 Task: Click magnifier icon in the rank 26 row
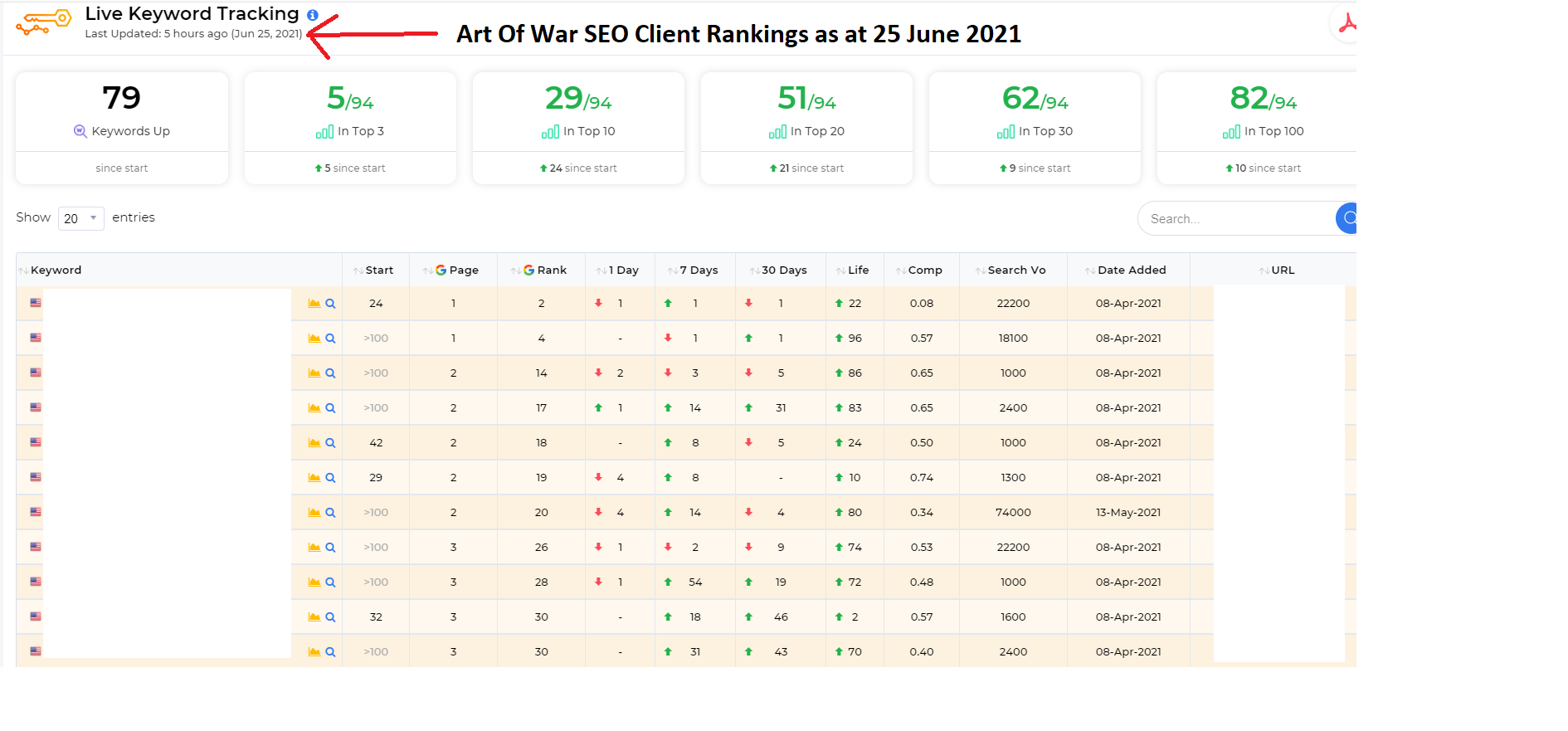pyautogui.click(x=330, y=548)
